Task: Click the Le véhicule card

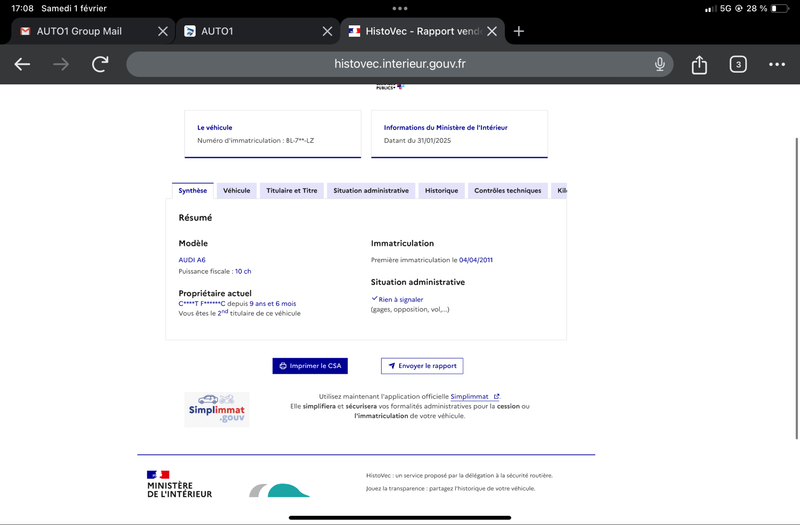Action: pos(272,134)
